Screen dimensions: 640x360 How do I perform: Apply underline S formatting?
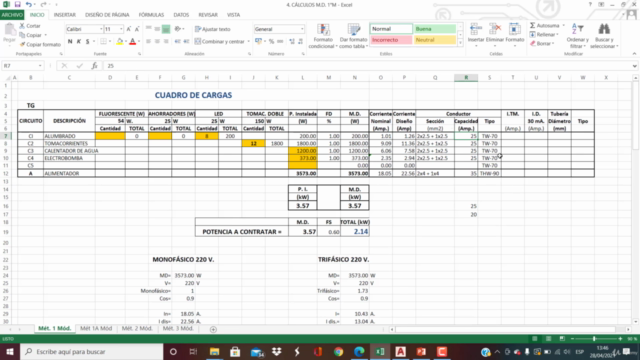[87, 41]
